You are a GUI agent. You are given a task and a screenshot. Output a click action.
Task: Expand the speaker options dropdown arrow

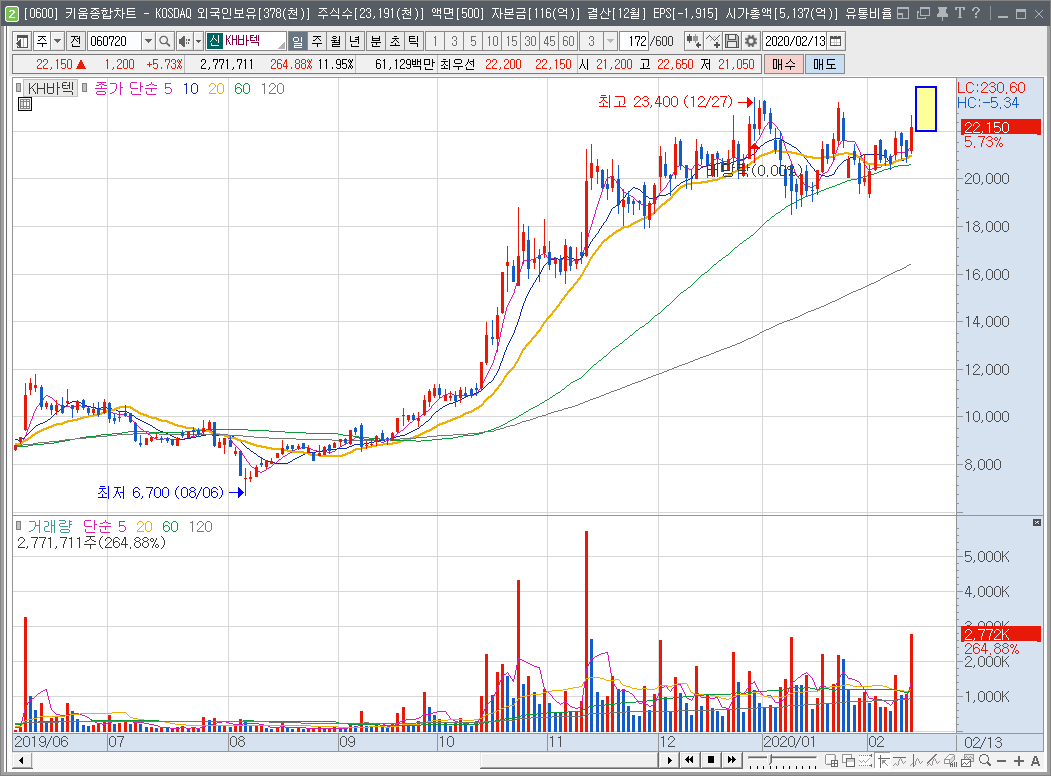[198, 42]
